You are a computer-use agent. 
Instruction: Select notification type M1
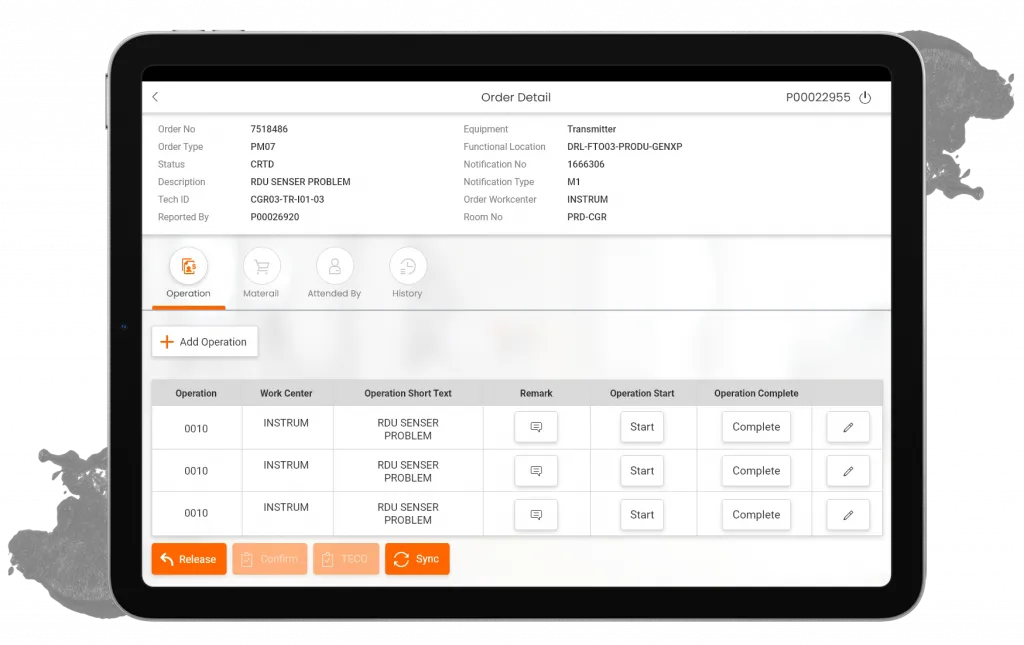573,182
